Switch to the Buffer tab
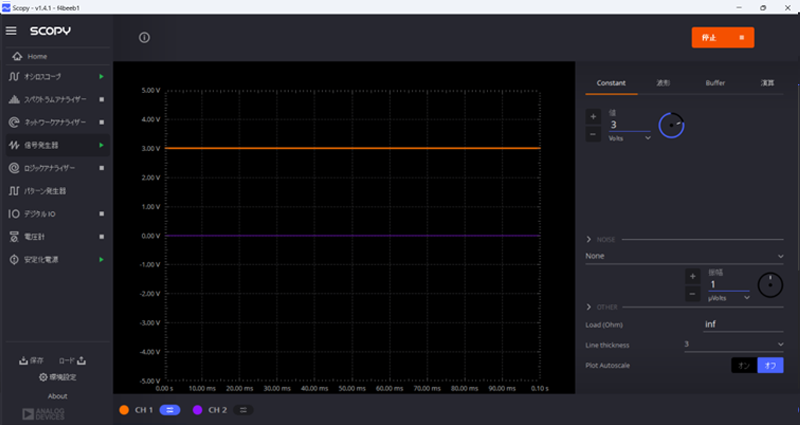The height and width of the screenshot is (425, 800). click(715, 83)
